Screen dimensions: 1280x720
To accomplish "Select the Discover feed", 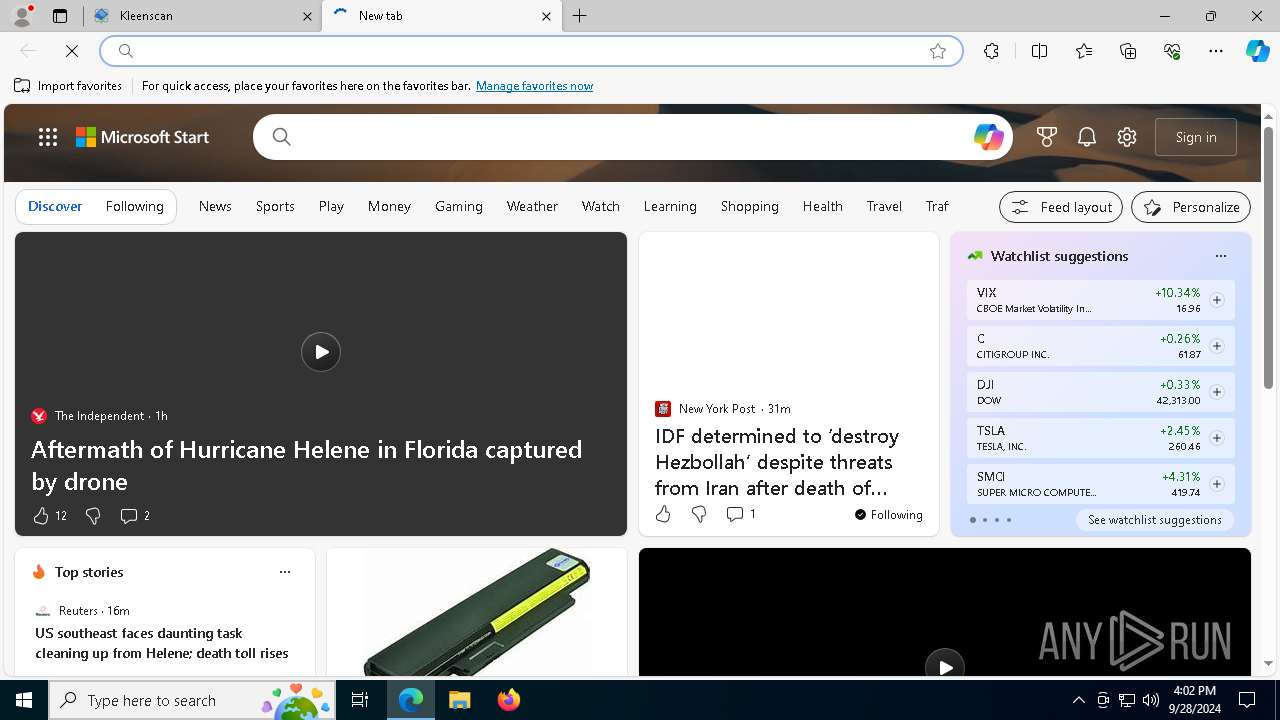I will click(55, 206).
